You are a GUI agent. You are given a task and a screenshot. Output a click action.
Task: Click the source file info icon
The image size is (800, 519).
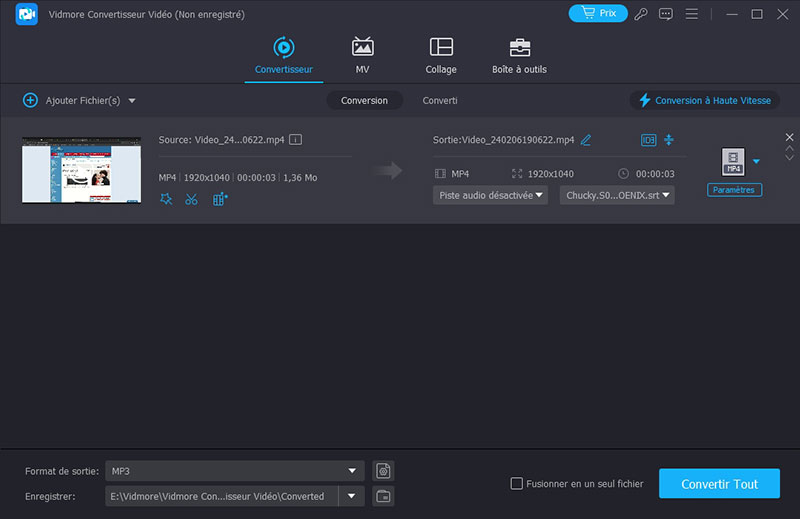tap(296, 140)
